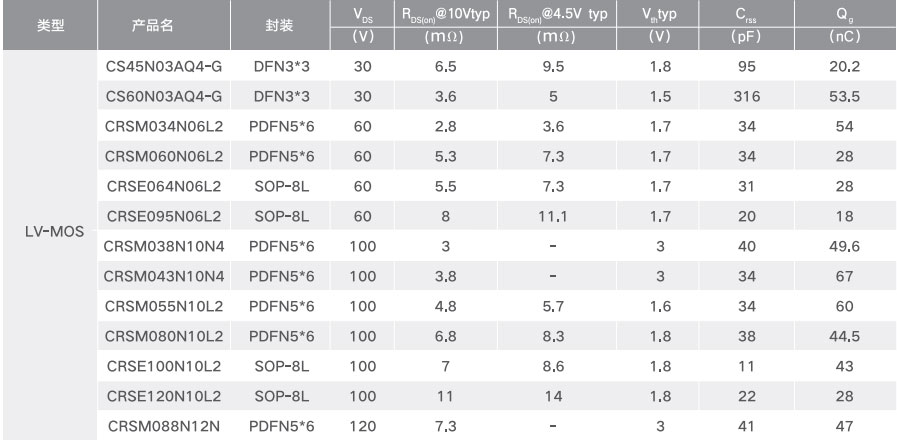
Task: Open CRSE064N06L2 entry
Action: (x=164, y=187)
